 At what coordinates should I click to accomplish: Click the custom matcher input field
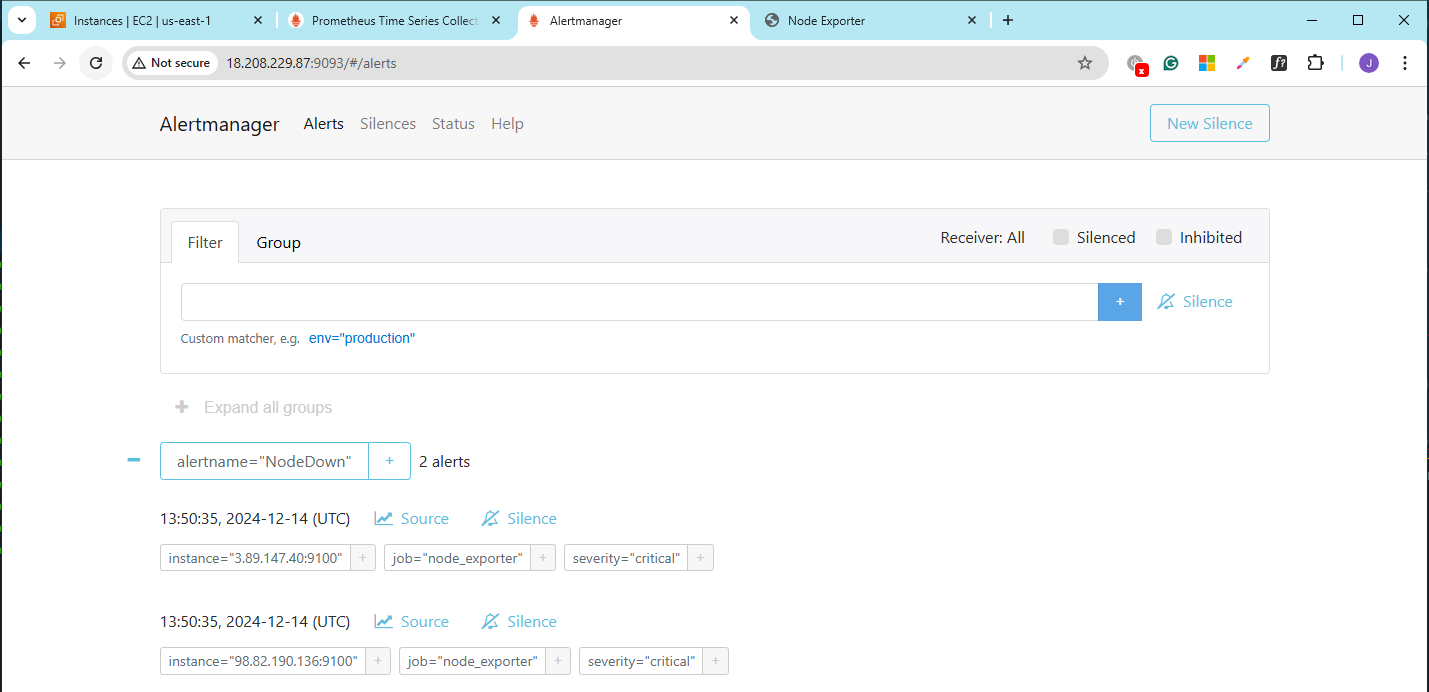(x=639, y=302)
